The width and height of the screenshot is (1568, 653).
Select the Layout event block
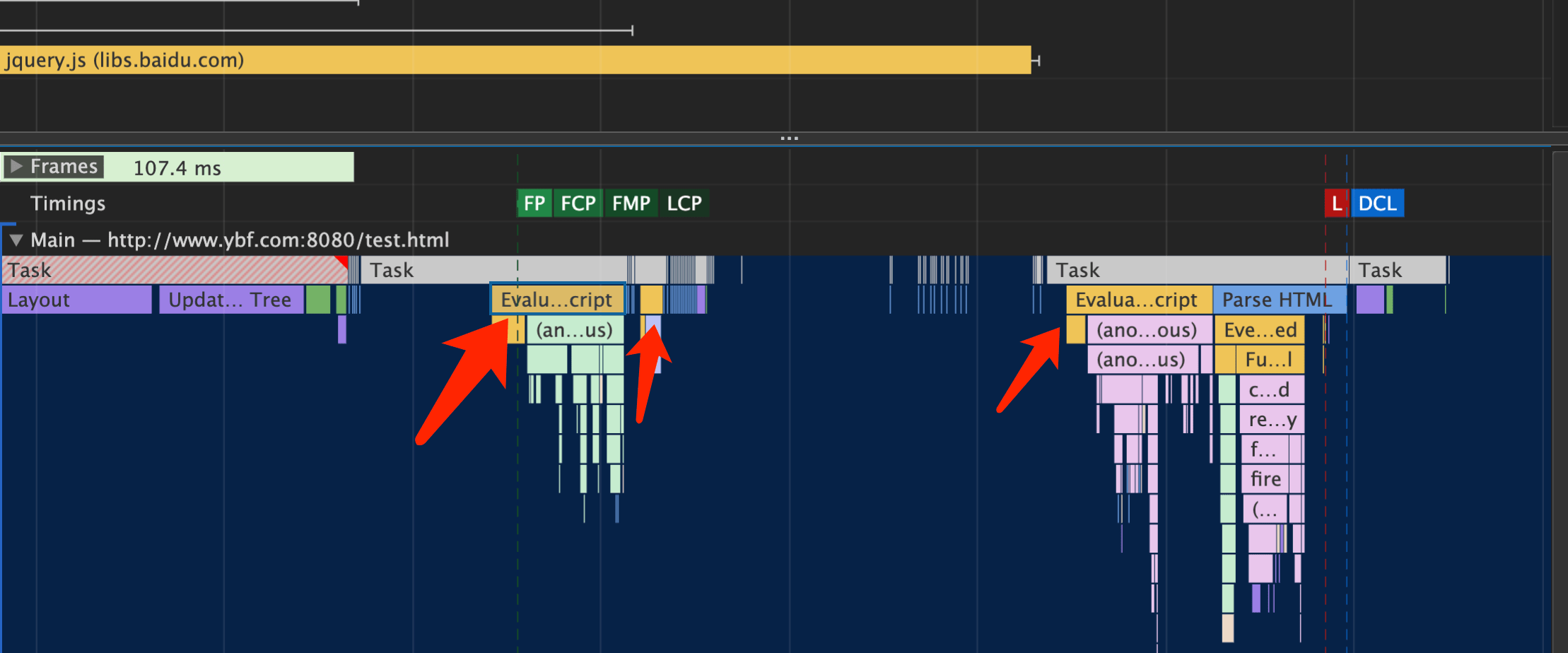point(76,300)
